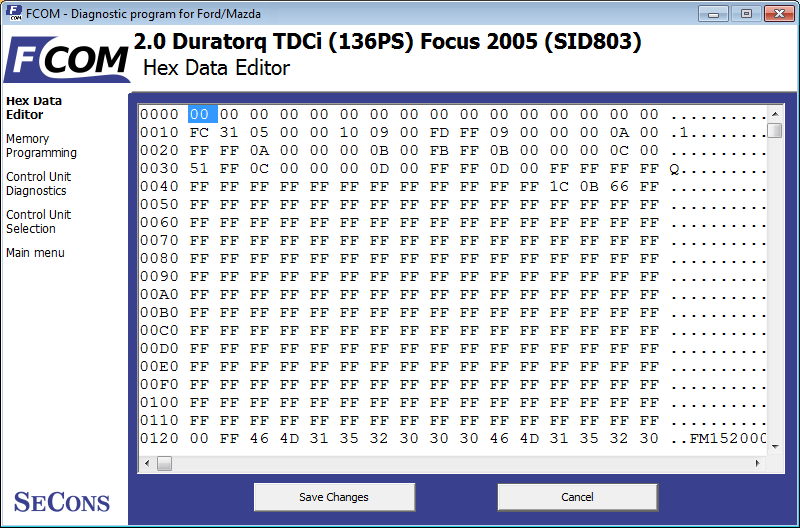Go to Main menu
Screen dimensions: 800x528
35,253
